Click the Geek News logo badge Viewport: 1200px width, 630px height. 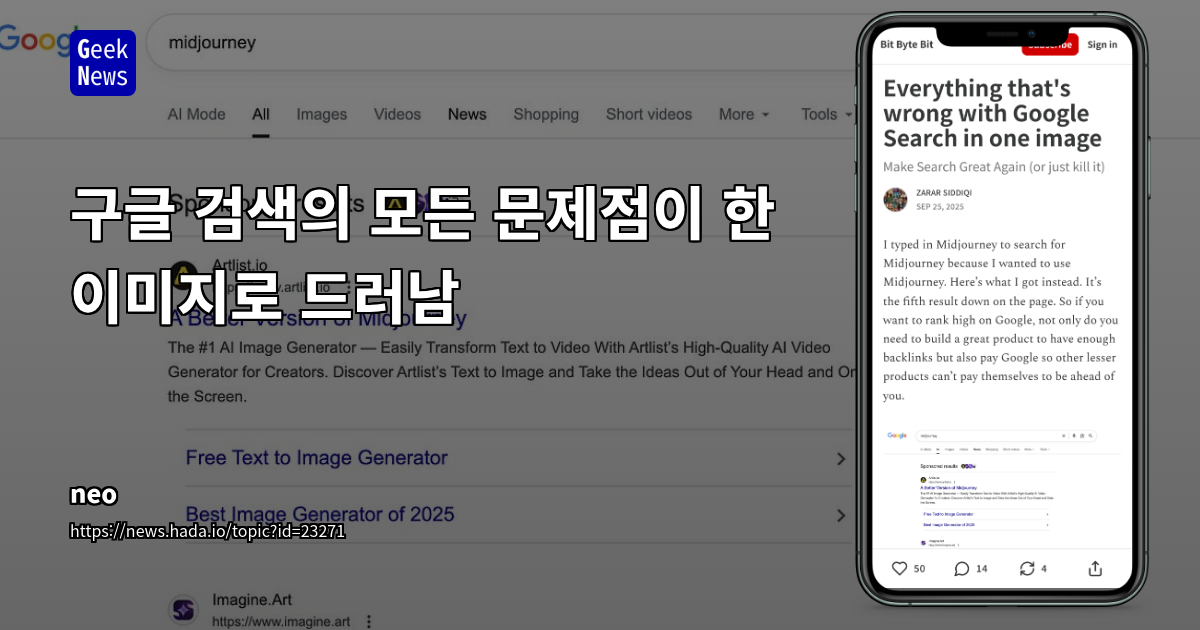pos(102,63)
